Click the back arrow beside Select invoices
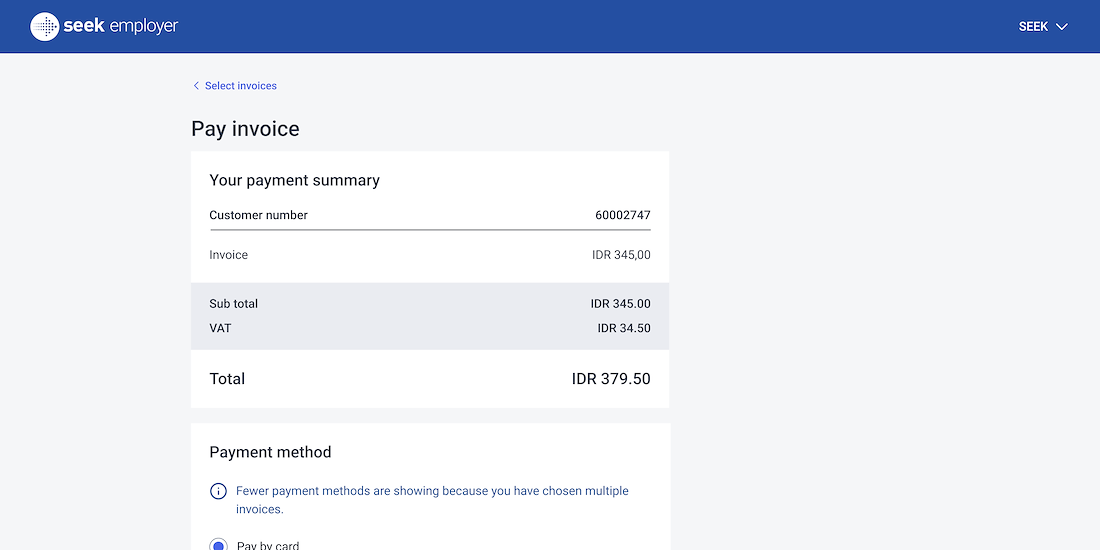Image resolution: width=1100 pixels, height=550 pixels. coord(196,86)
